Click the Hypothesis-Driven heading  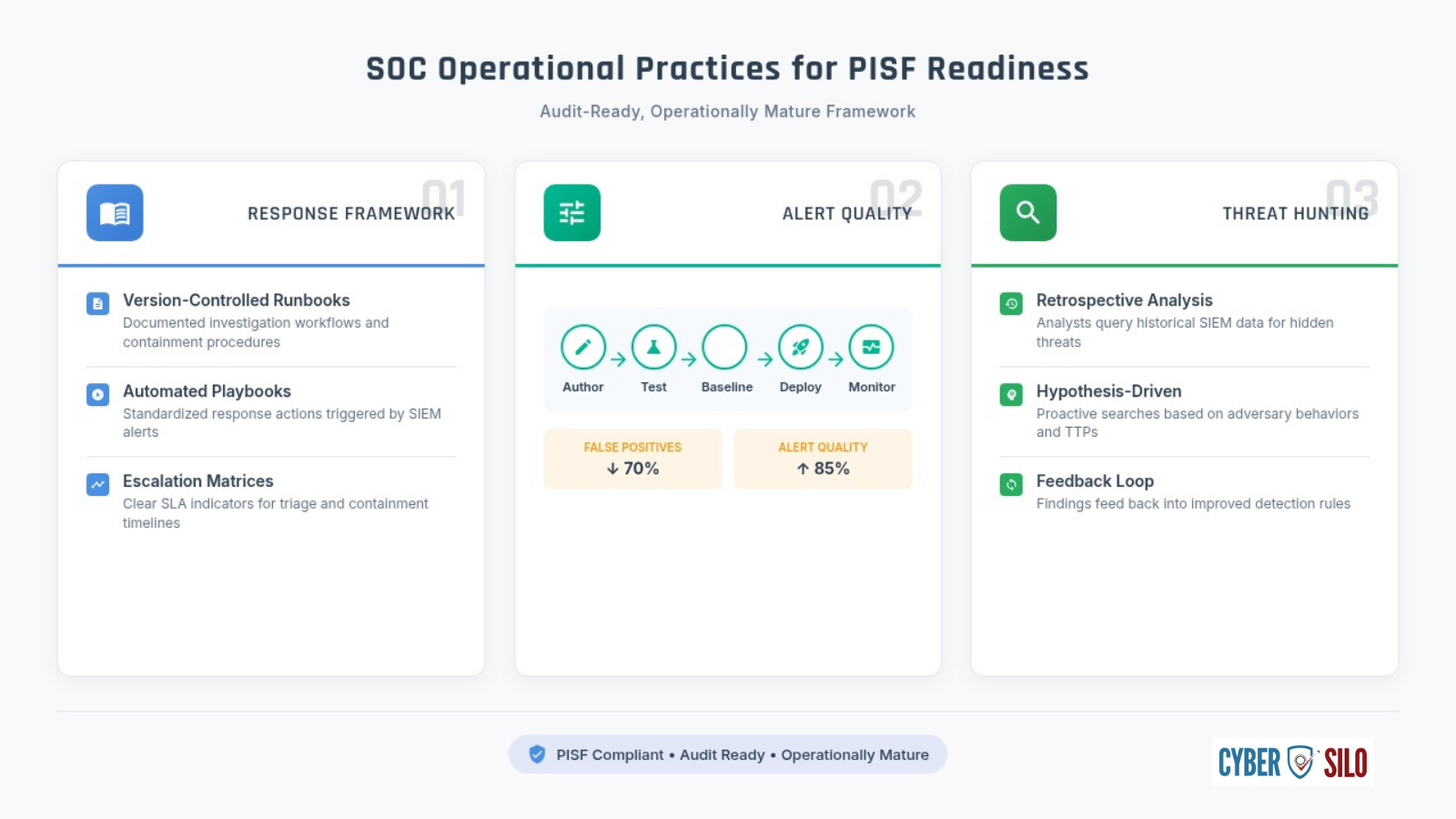1109,391
